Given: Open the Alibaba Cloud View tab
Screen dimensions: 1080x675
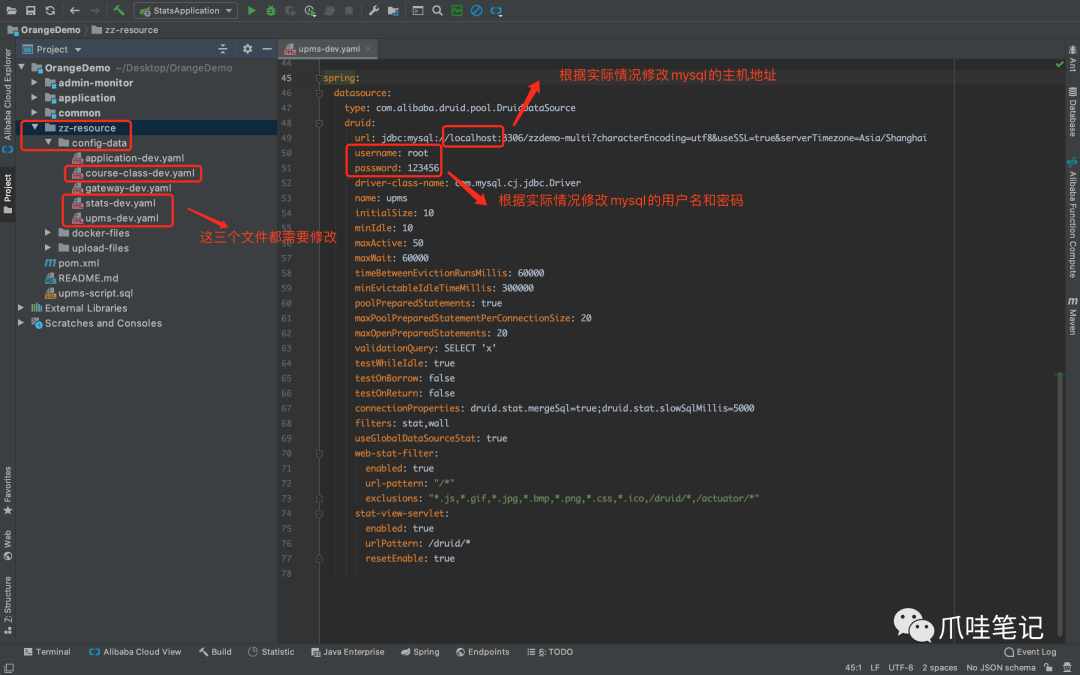Looking at the screenshot, I should coord(135,652).
